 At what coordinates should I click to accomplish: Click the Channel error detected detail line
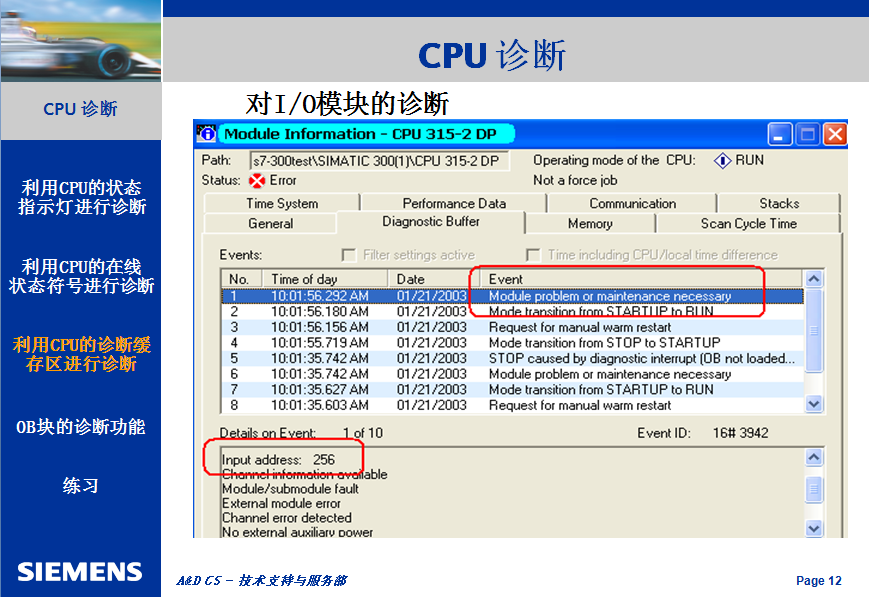(287, 518)
